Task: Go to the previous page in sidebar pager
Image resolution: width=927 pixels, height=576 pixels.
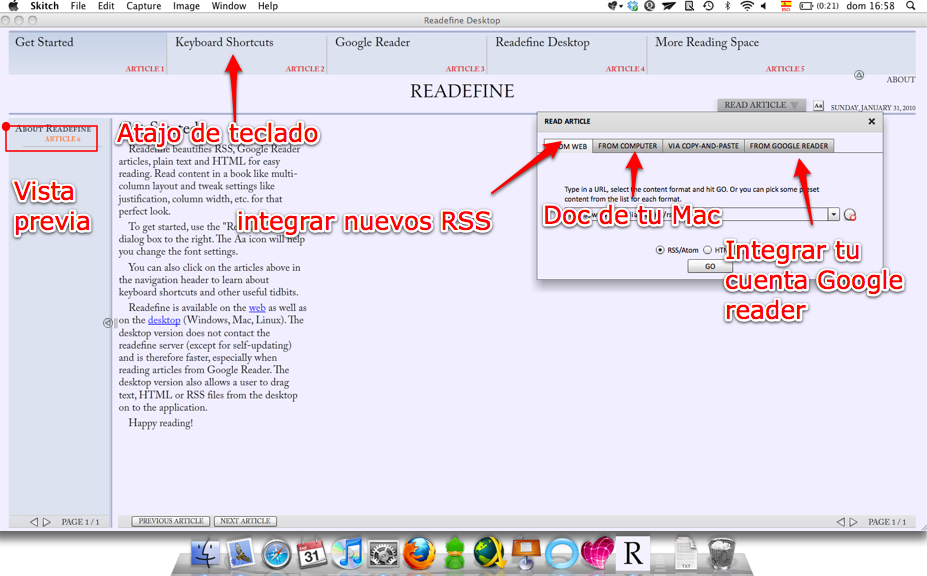Action: [34, 522]
